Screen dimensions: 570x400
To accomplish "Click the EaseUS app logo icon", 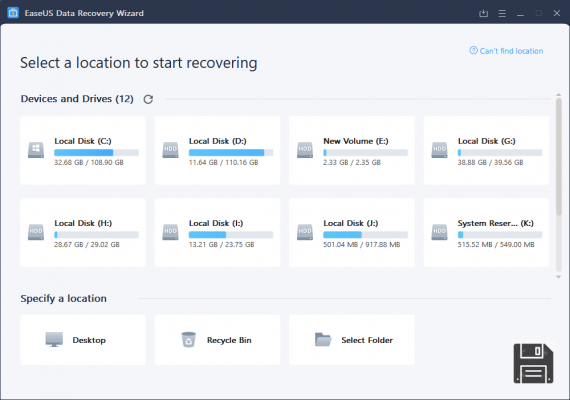I will click(13, 13).
